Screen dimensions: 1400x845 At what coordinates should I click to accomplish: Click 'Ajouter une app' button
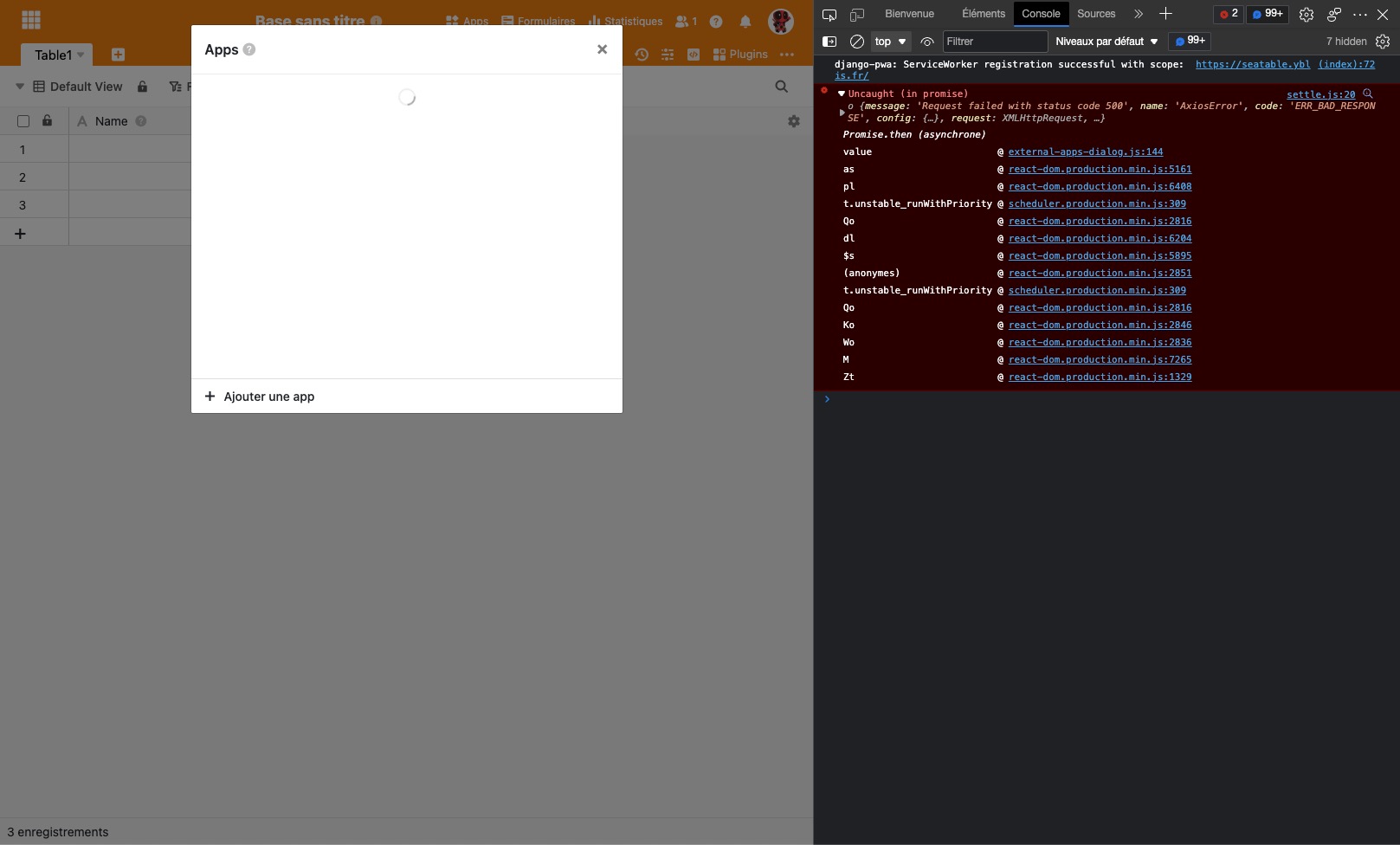point(260,397)
